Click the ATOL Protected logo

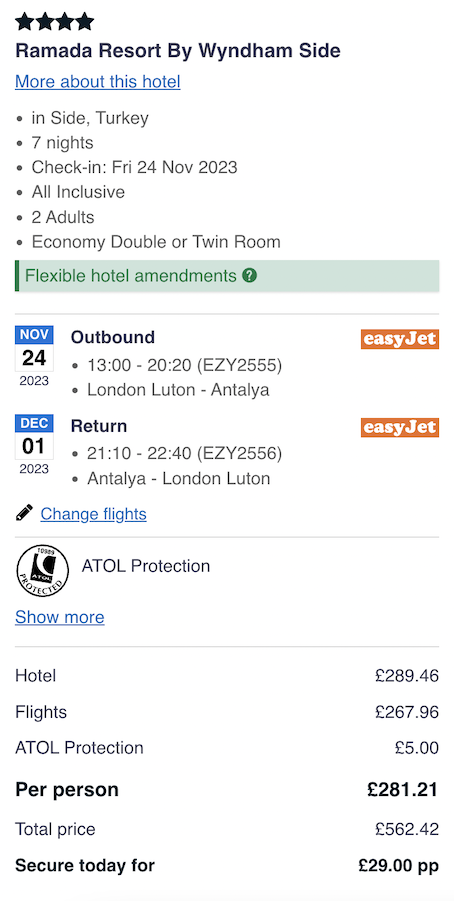pyautogui.click(x=43, y=570)
